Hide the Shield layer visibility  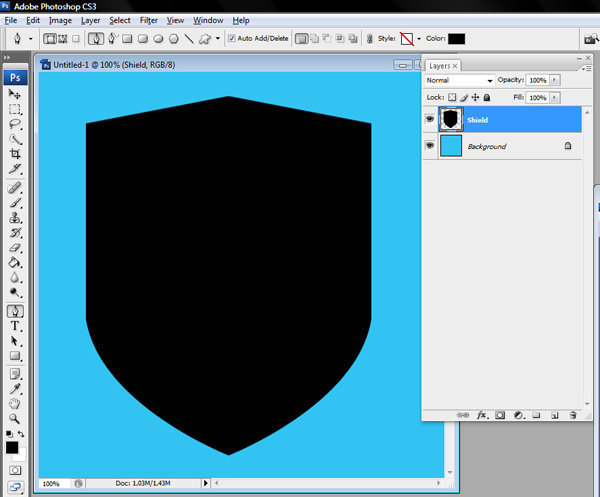pyautogui.click(x=430, y=119)
